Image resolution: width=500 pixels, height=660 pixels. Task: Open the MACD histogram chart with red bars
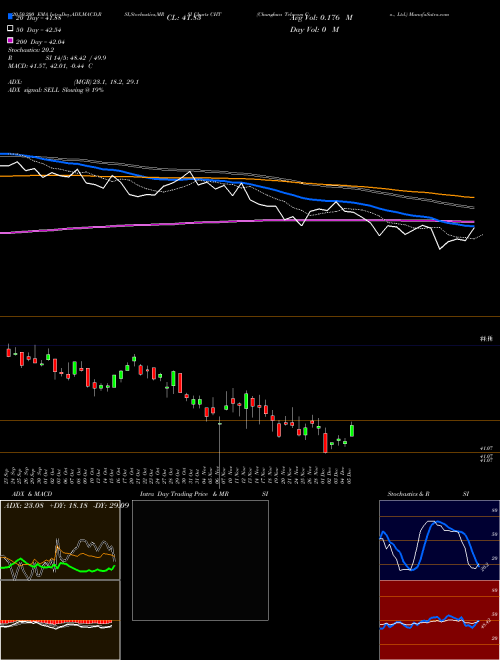(x=60, y=620)
